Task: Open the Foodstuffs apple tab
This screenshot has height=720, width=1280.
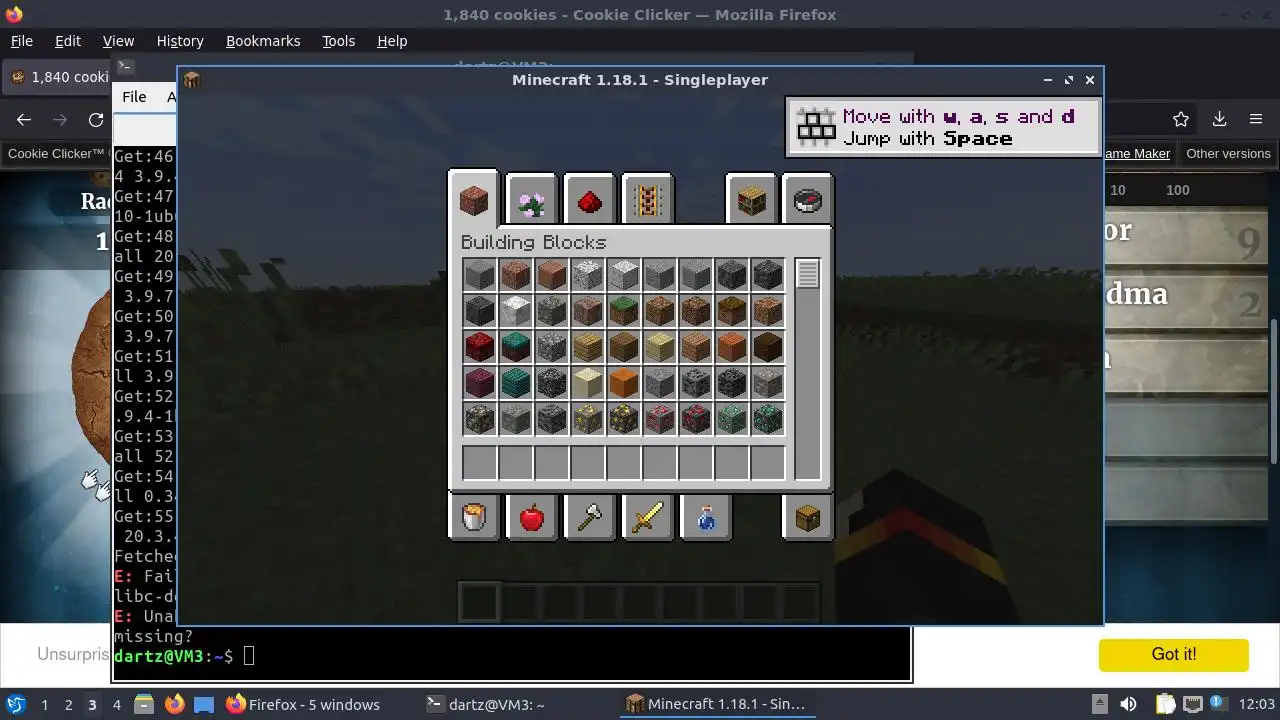Action: coord(531,517)
